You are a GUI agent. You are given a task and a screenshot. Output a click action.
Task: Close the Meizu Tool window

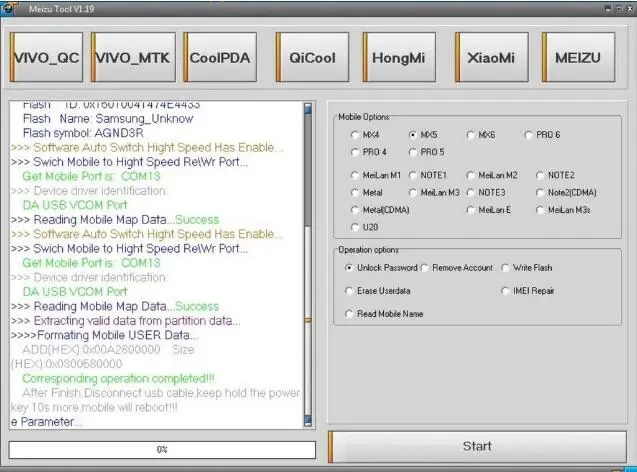coord(630,9)
